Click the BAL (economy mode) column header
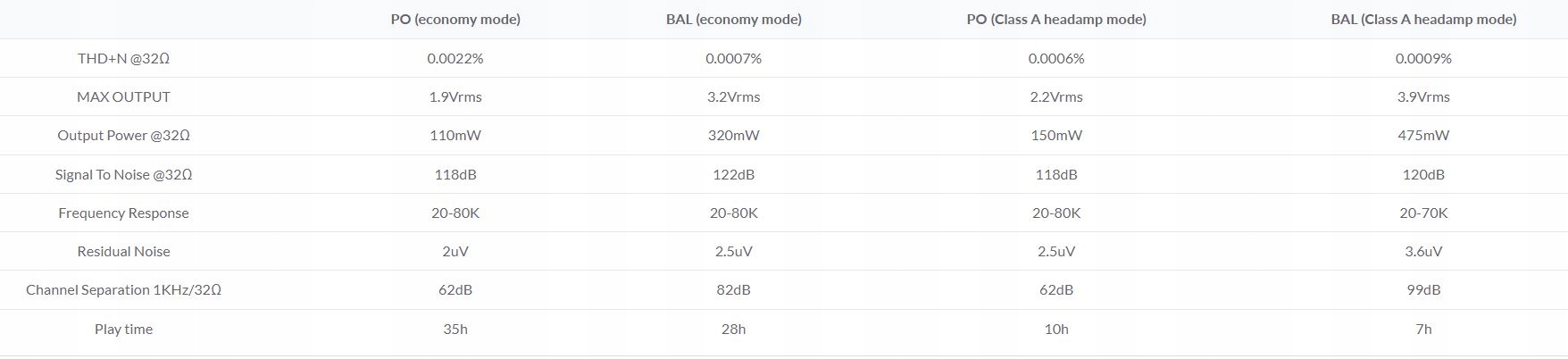This screenshot has width=1568, height=359. click(733, 19)
